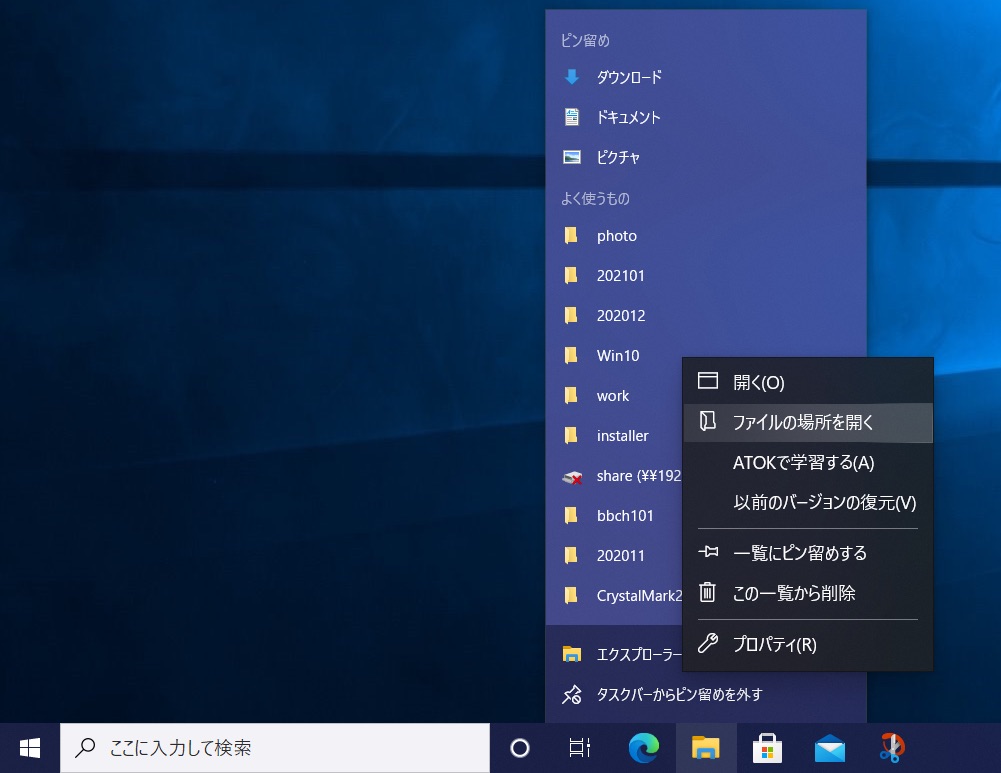Click the pin icon in context menu
The height and width of the screenshot is (773, 1001).
click(x=708, y=552)
